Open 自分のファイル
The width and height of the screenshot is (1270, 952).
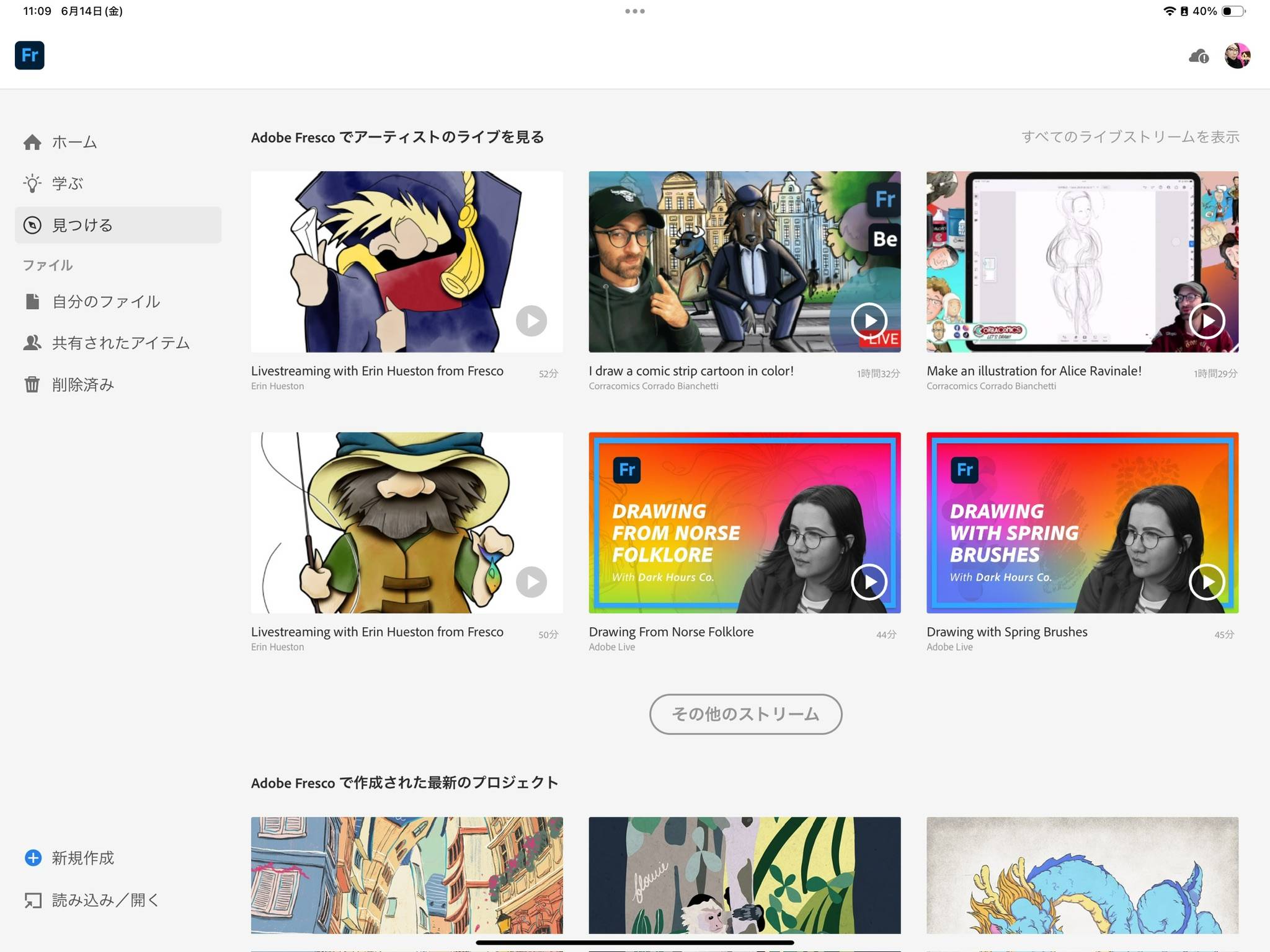[x=106, y=301]
